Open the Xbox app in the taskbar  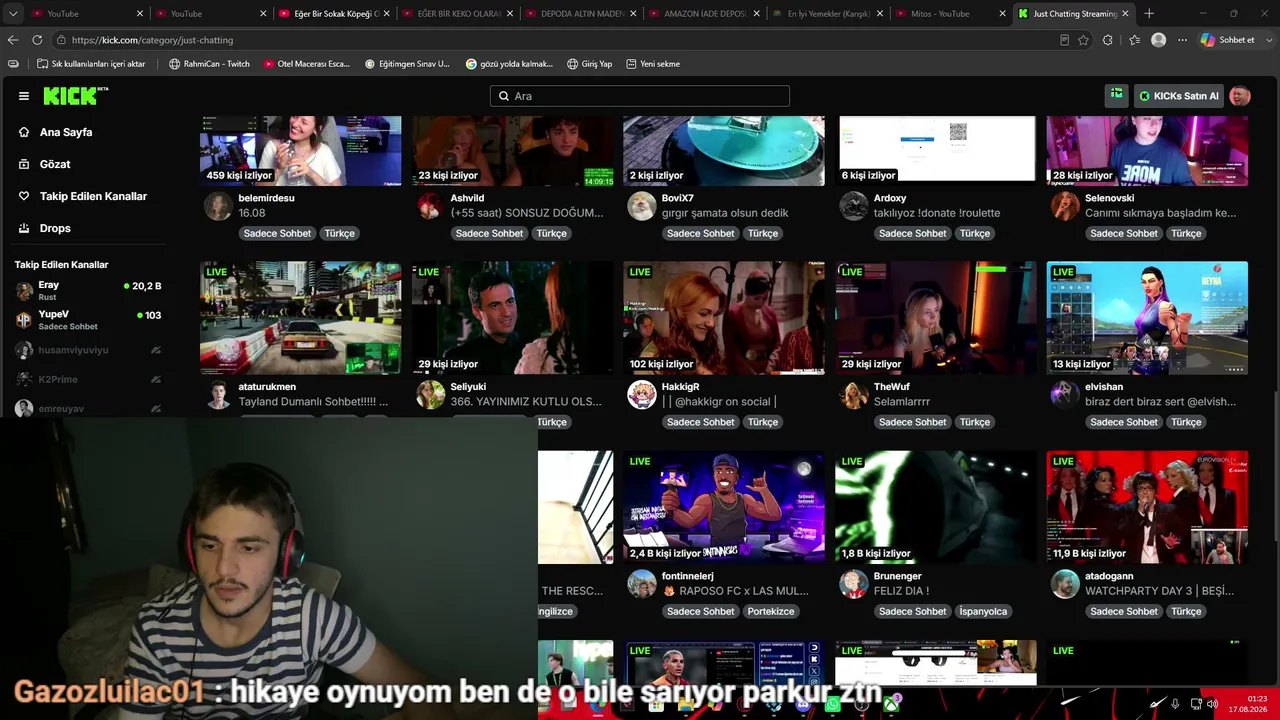[890, 705]
